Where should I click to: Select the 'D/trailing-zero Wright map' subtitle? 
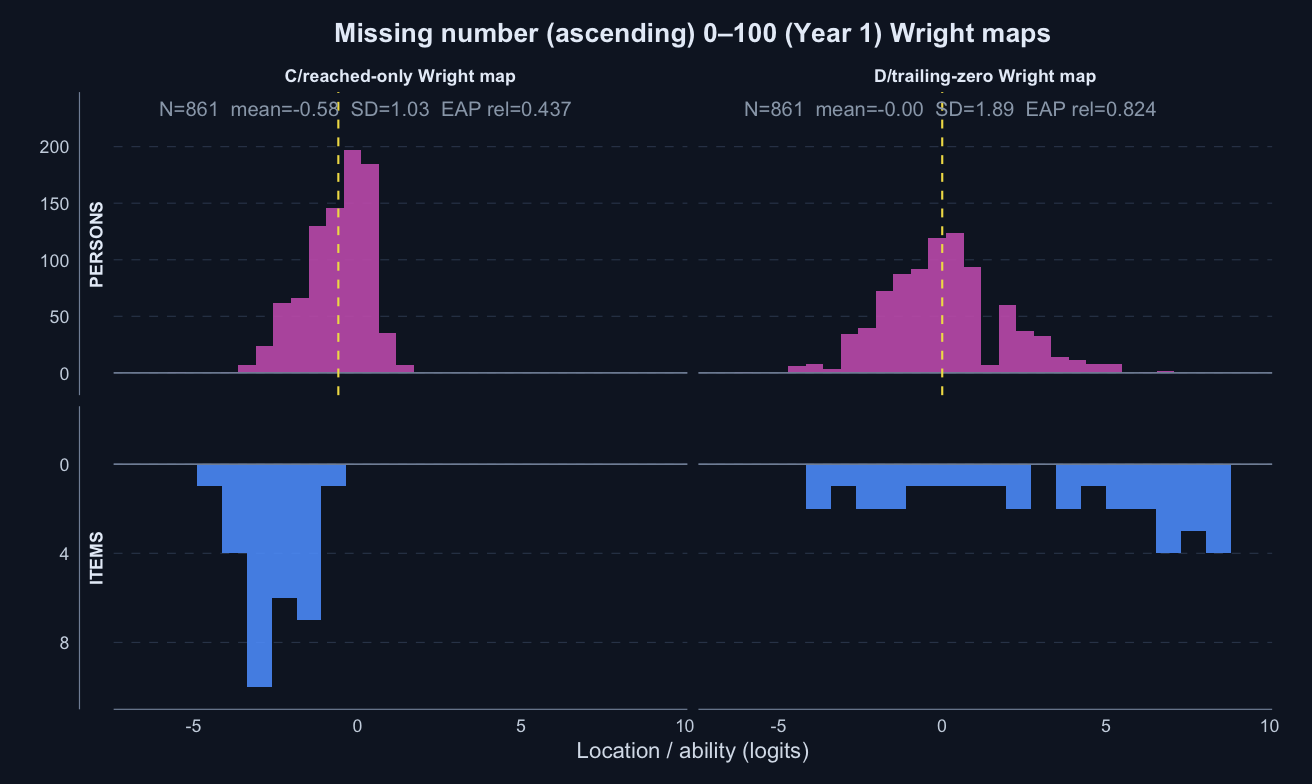click(984, 76)
